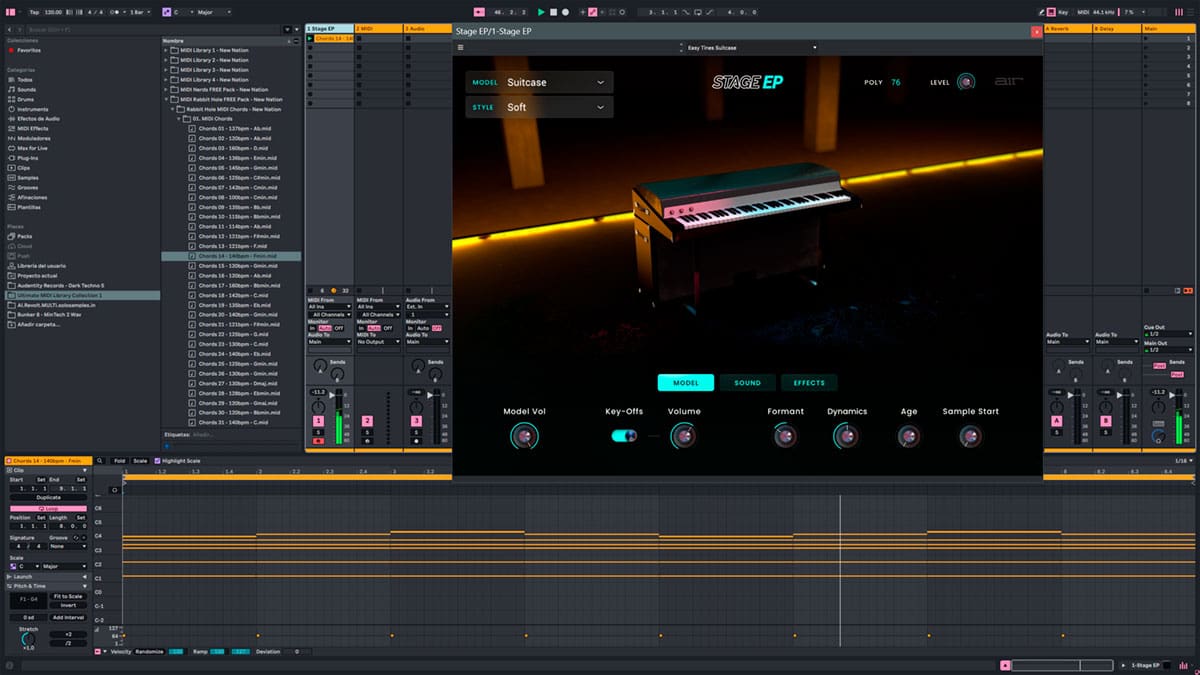The width and height of the screenshot is (1200, 675).
Task: Toggle track 1 activator button
Action: click(x=318, y=421)
